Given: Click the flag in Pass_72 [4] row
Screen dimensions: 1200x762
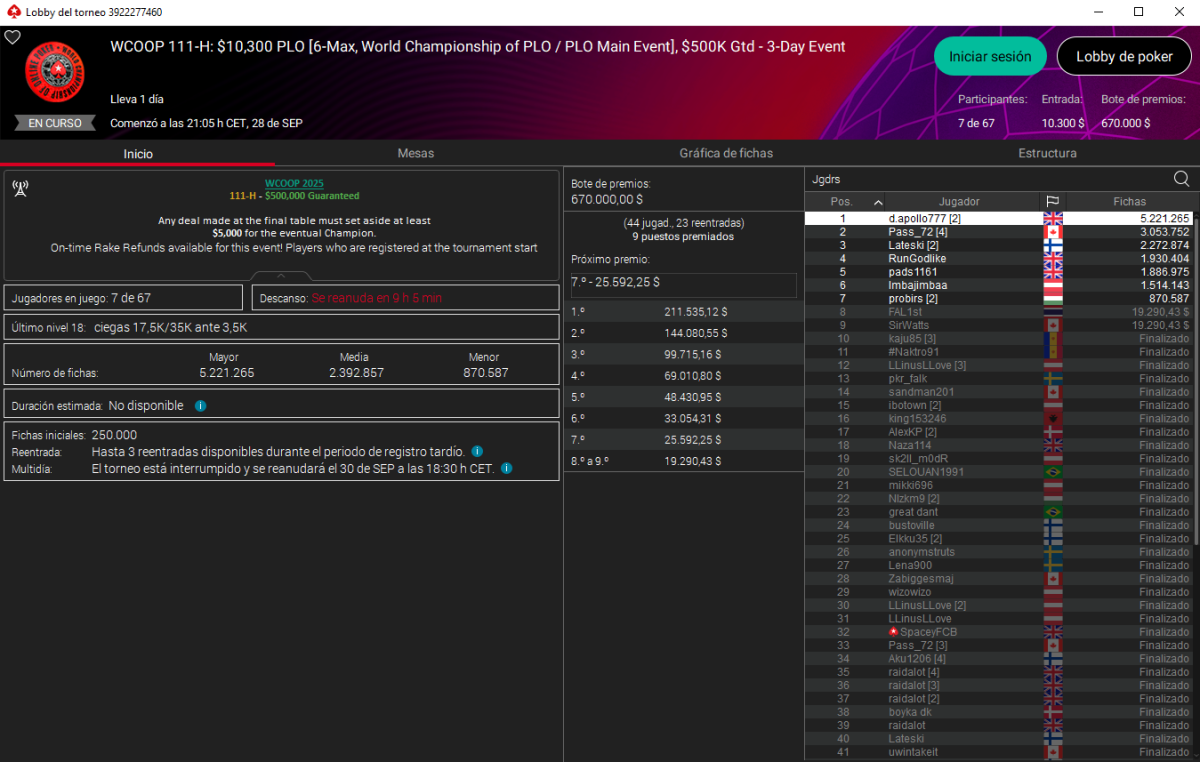Looking at the screenshot, I should click(1052, 232).
